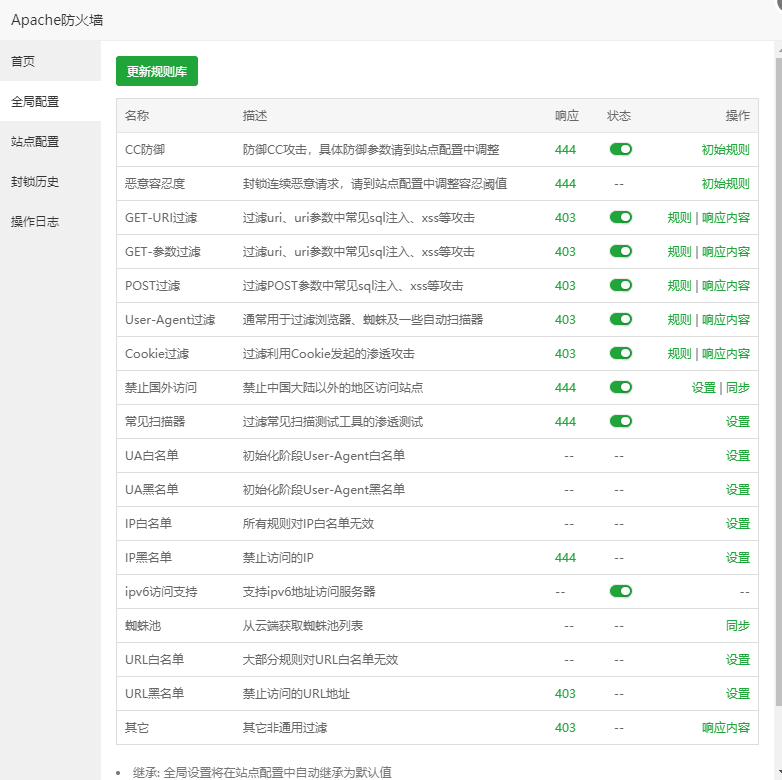Disable the 禁止国外访问 switch
Image resolution: width=782 pixels, height=780 pixels.
coord(620,387)
